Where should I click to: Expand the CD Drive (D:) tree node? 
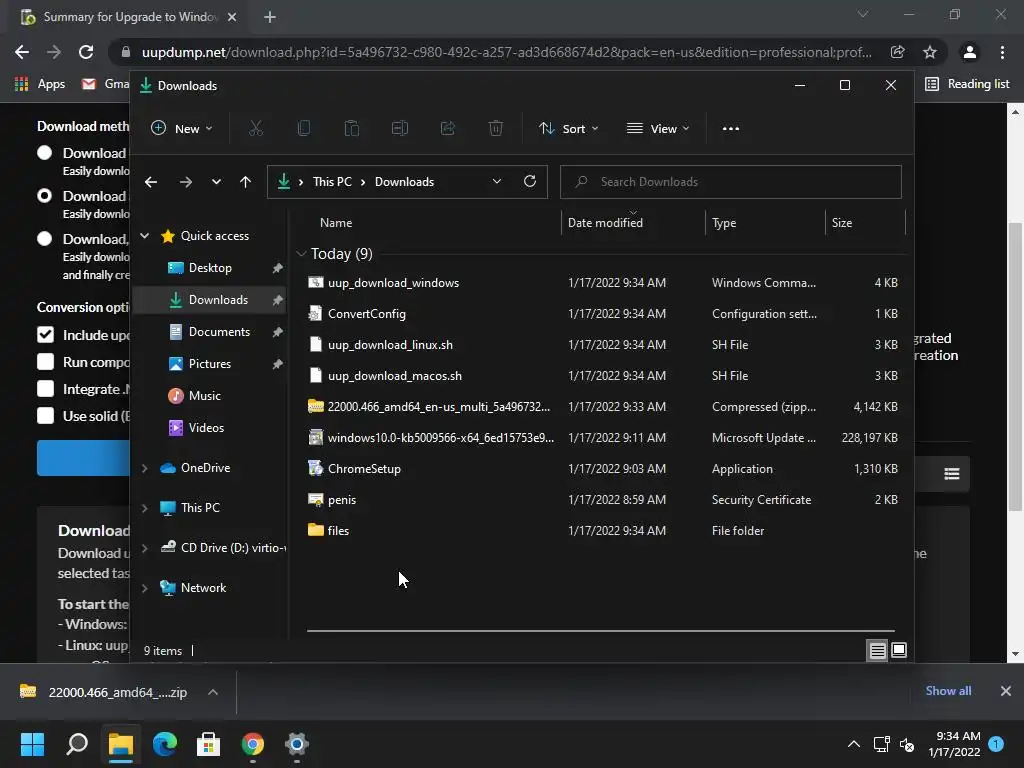(x=144, y=548)
